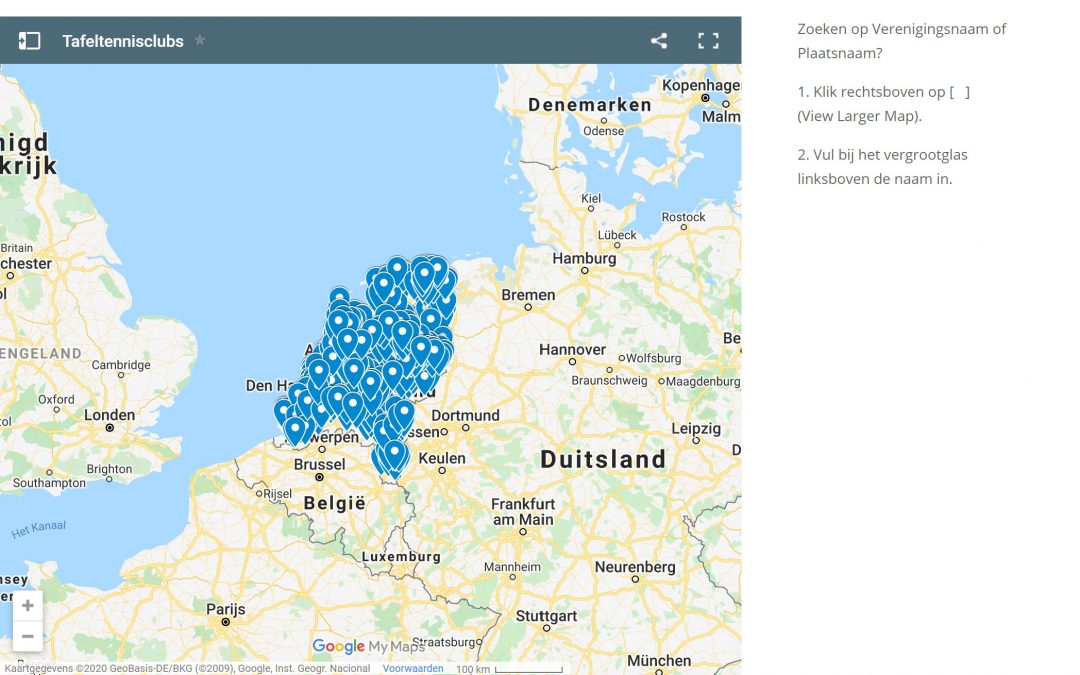Click the '(View Larger Map)' instruction text

pyautogui.click(x=859, y=116)
